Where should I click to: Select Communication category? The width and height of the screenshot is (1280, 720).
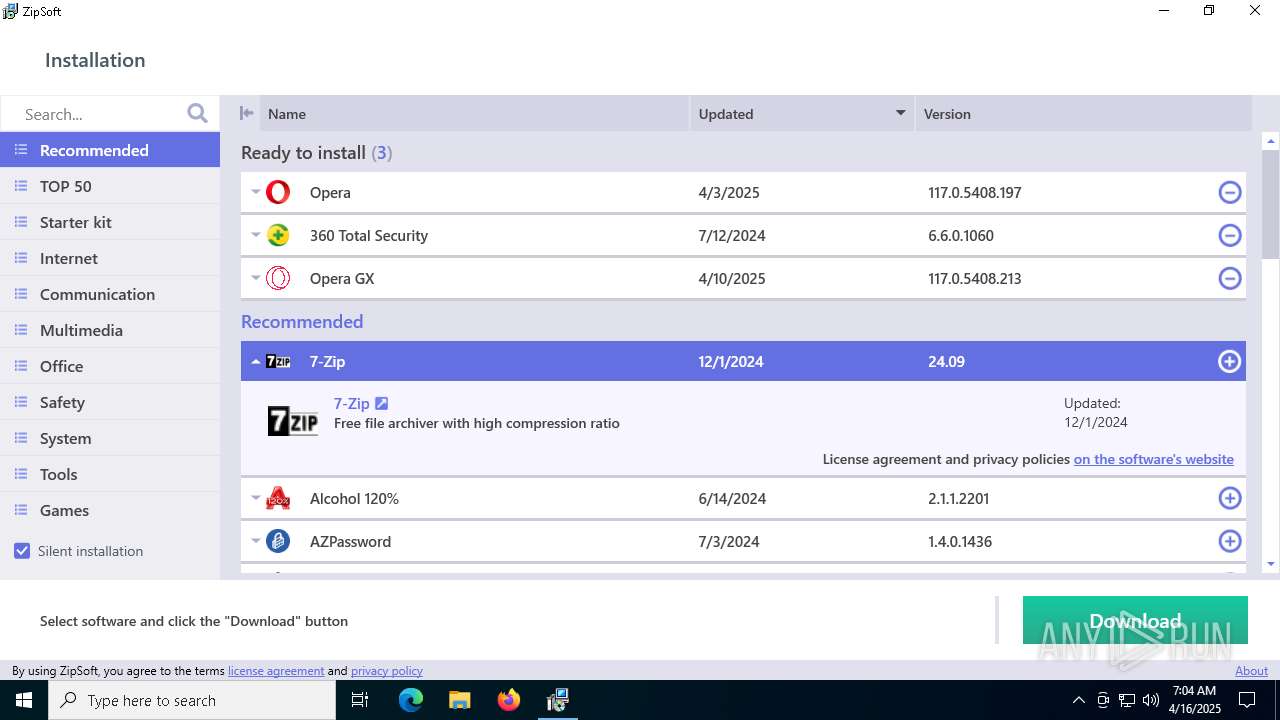click(x=110, y=294)
